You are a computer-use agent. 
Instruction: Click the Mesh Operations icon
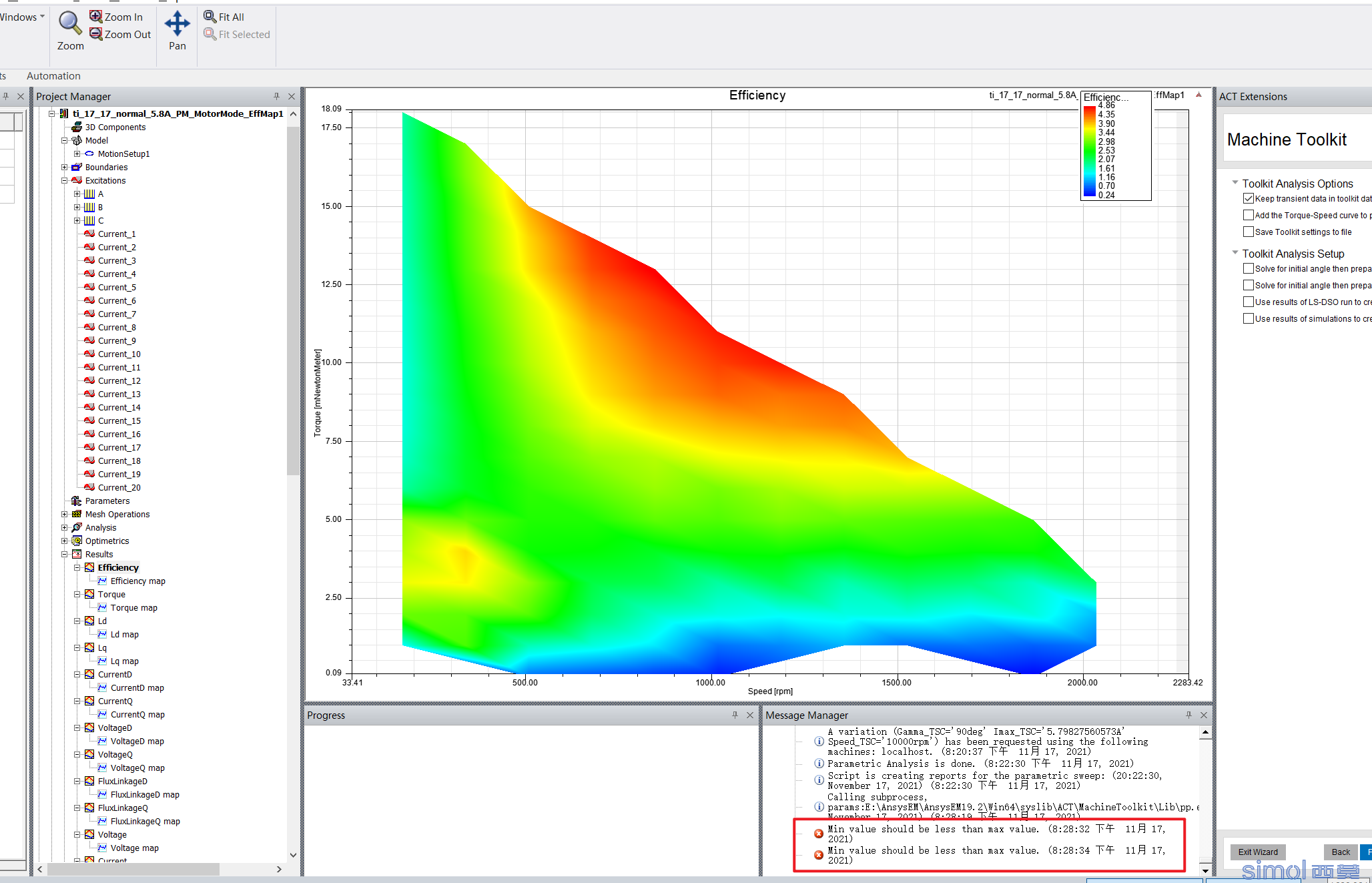[x=77, y=514]
